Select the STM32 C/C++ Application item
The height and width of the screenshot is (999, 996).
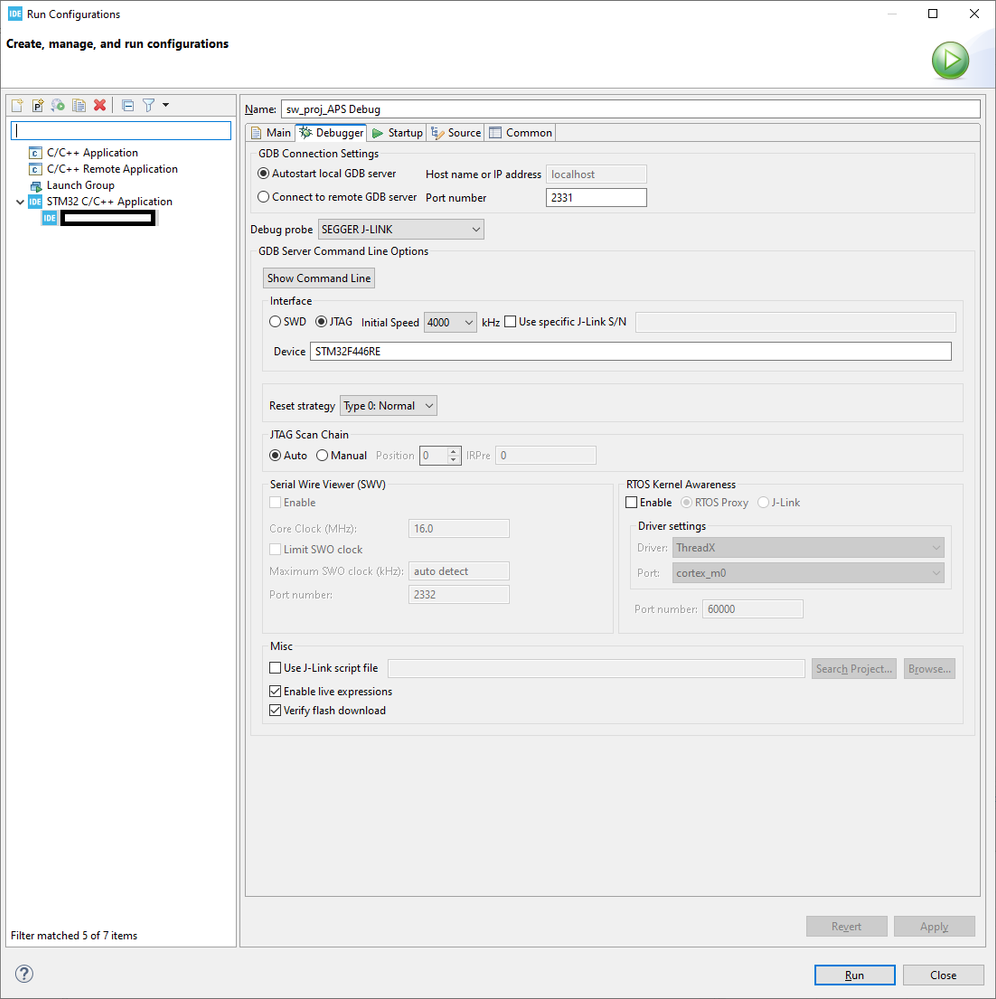coord(109,201)
